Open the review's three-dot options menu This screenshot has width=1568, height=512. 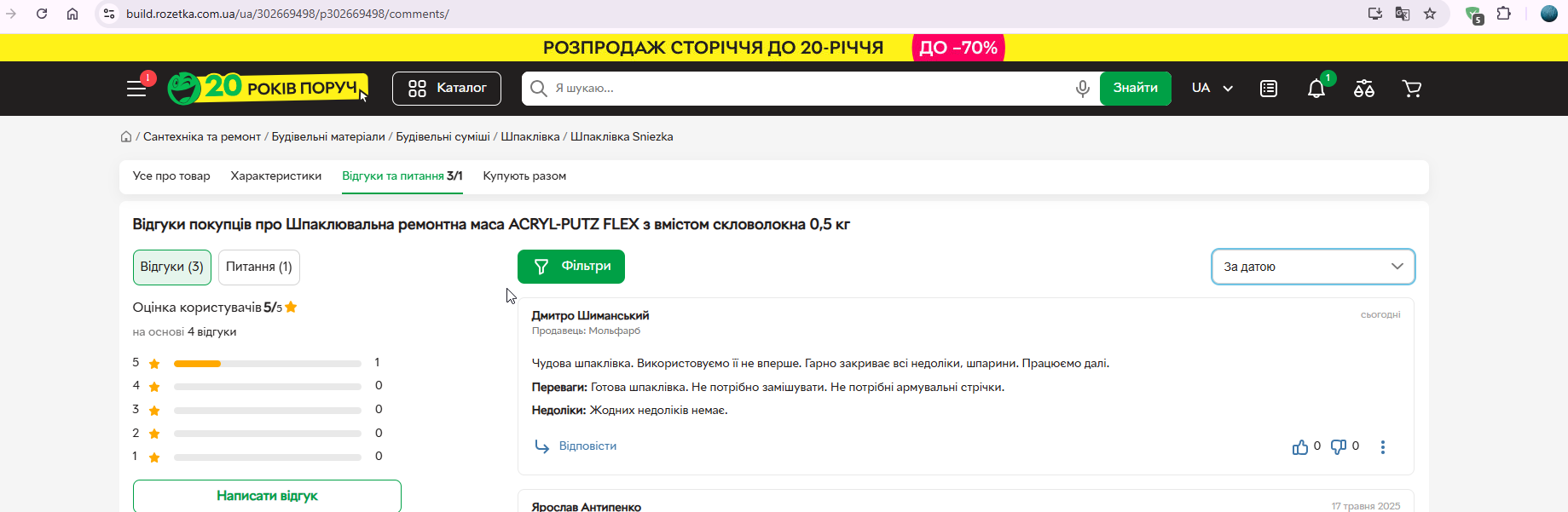[x=1383, y=446]
